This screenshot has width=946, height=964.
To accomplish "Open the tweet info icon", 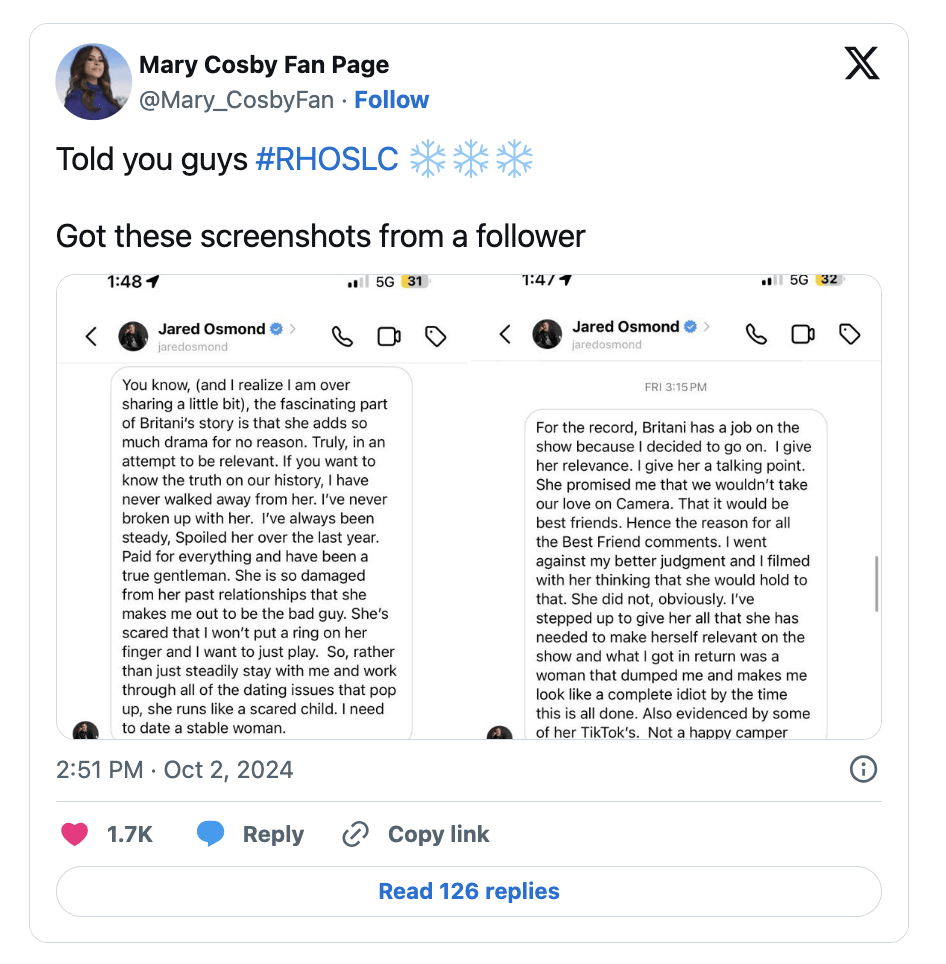I will point(862,769).
